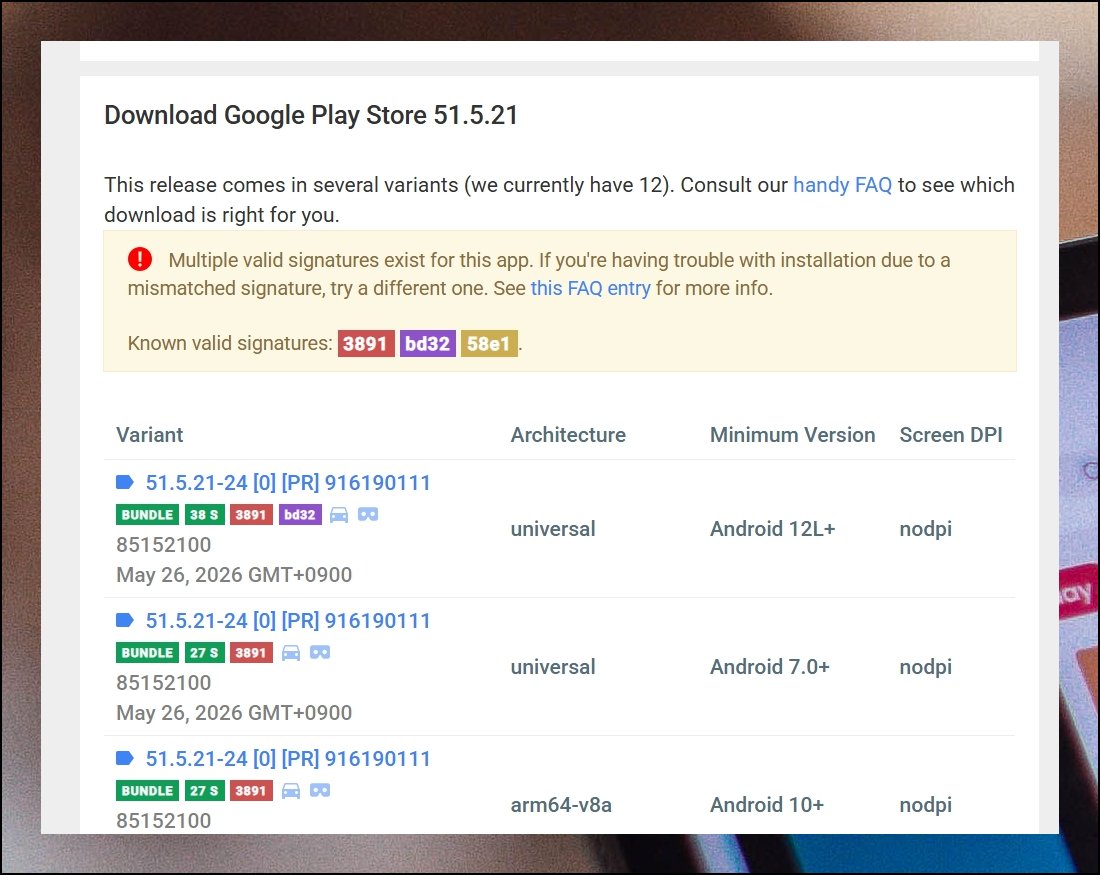This screenshot has width=1100, height=875.
Task: Click the Minimum Version column header
Action: 793,435
